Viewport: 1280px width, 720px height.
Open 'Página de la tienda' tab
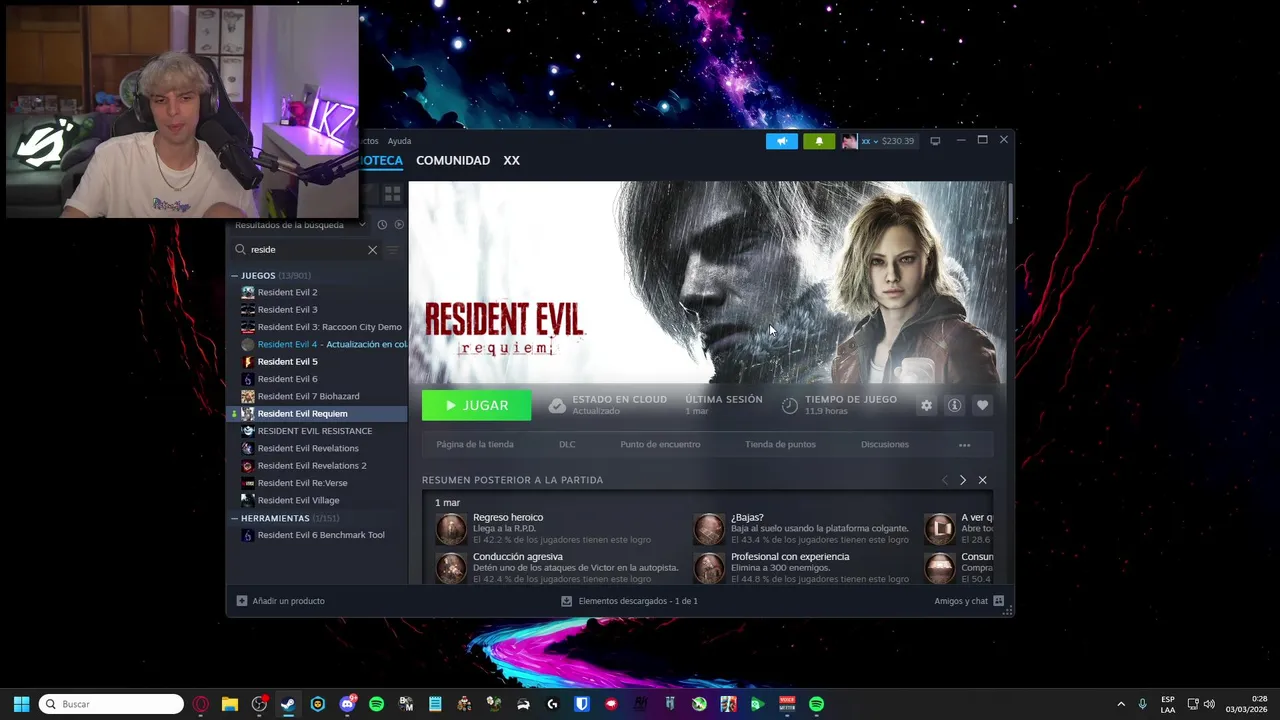click(x=475, y=444)
